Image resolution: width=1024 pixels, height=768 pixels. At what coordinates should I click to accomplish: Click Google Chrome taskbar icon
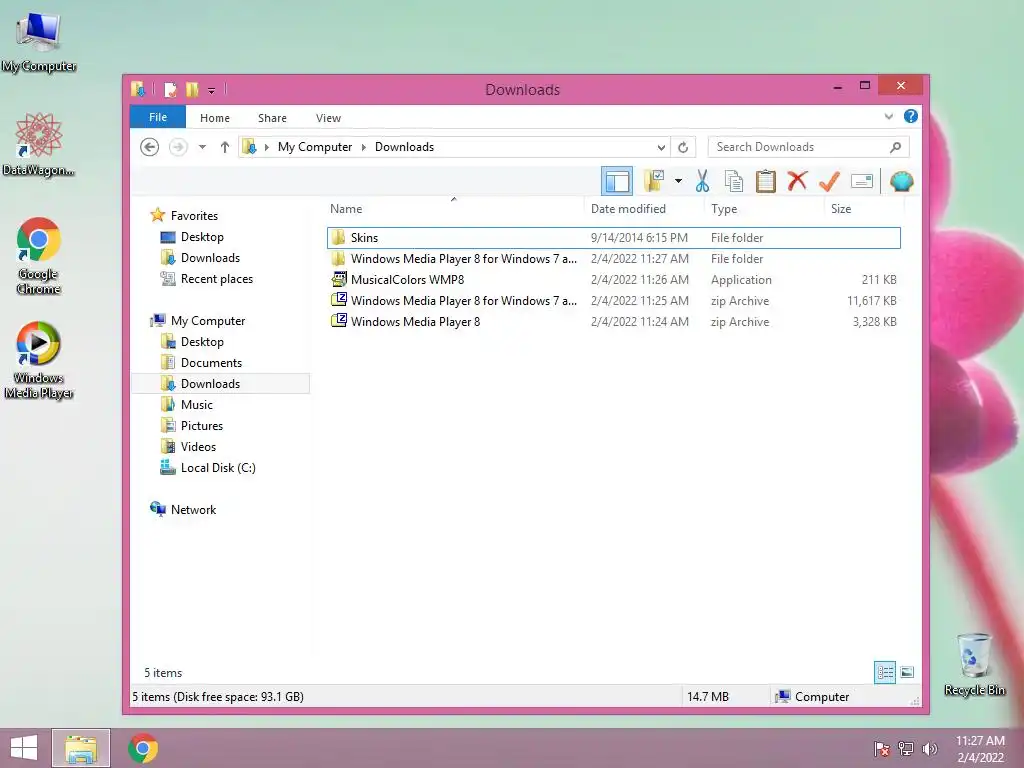(143, 748)
